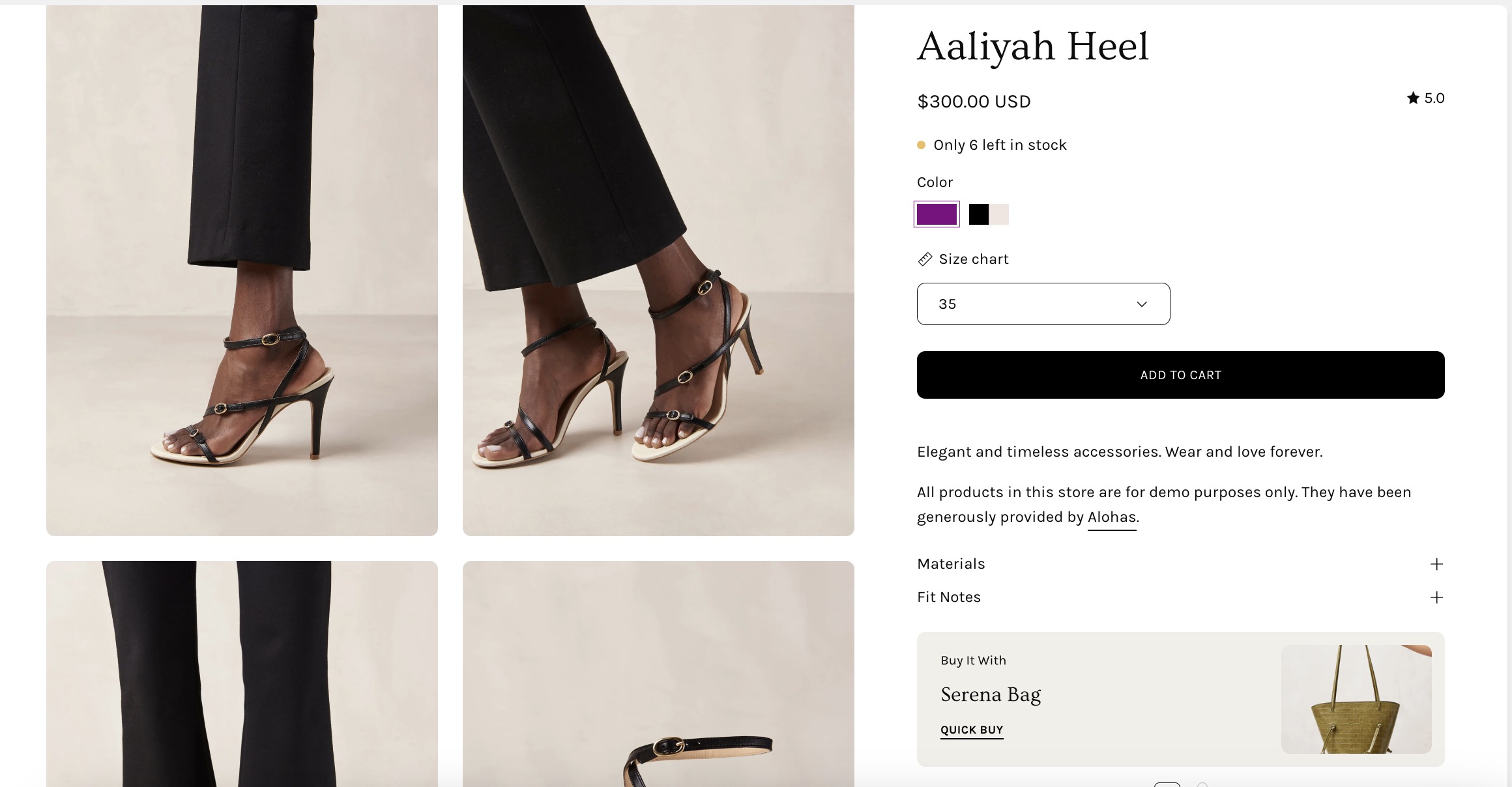Open the single-heel side view product photo

tap(242, 270)
